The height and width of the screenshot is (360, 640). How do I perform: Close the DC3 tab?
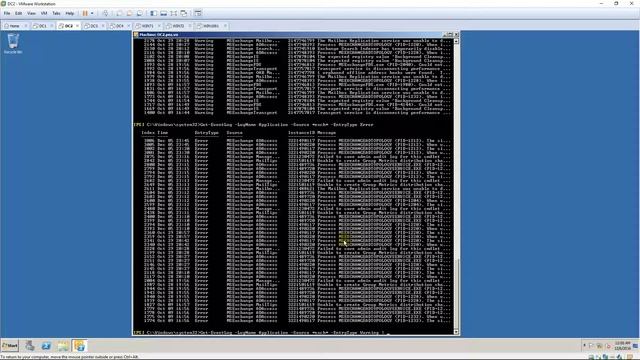[x=103, y=26]
